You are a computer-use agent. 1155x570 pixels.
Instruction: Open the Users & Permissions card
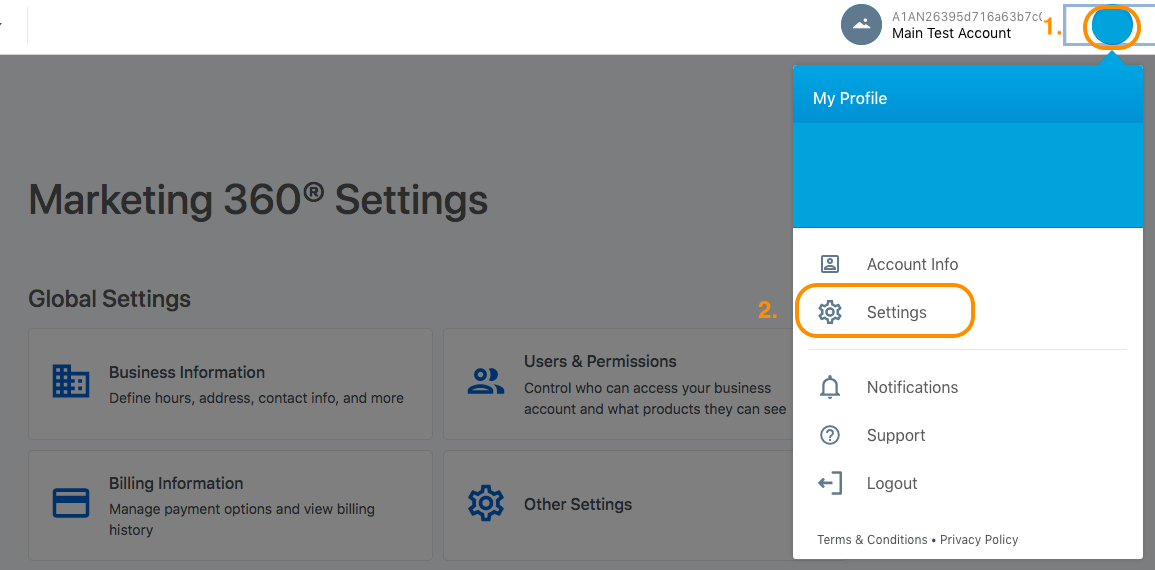617,384
